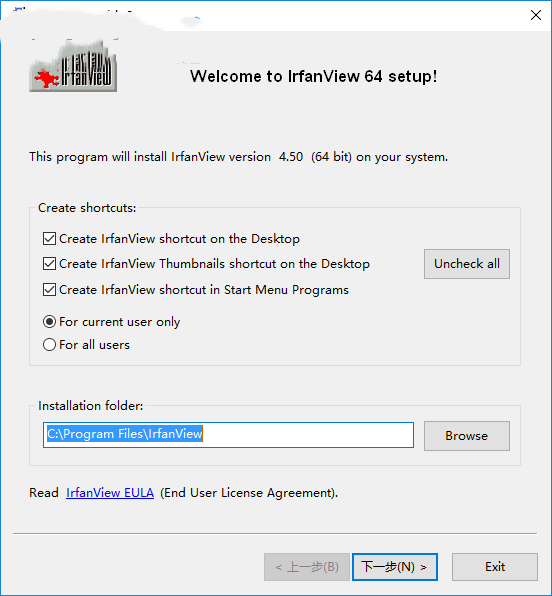Proceed with the 下一步(N) button
Screen dimensions: 552x596
click(395, 567)
